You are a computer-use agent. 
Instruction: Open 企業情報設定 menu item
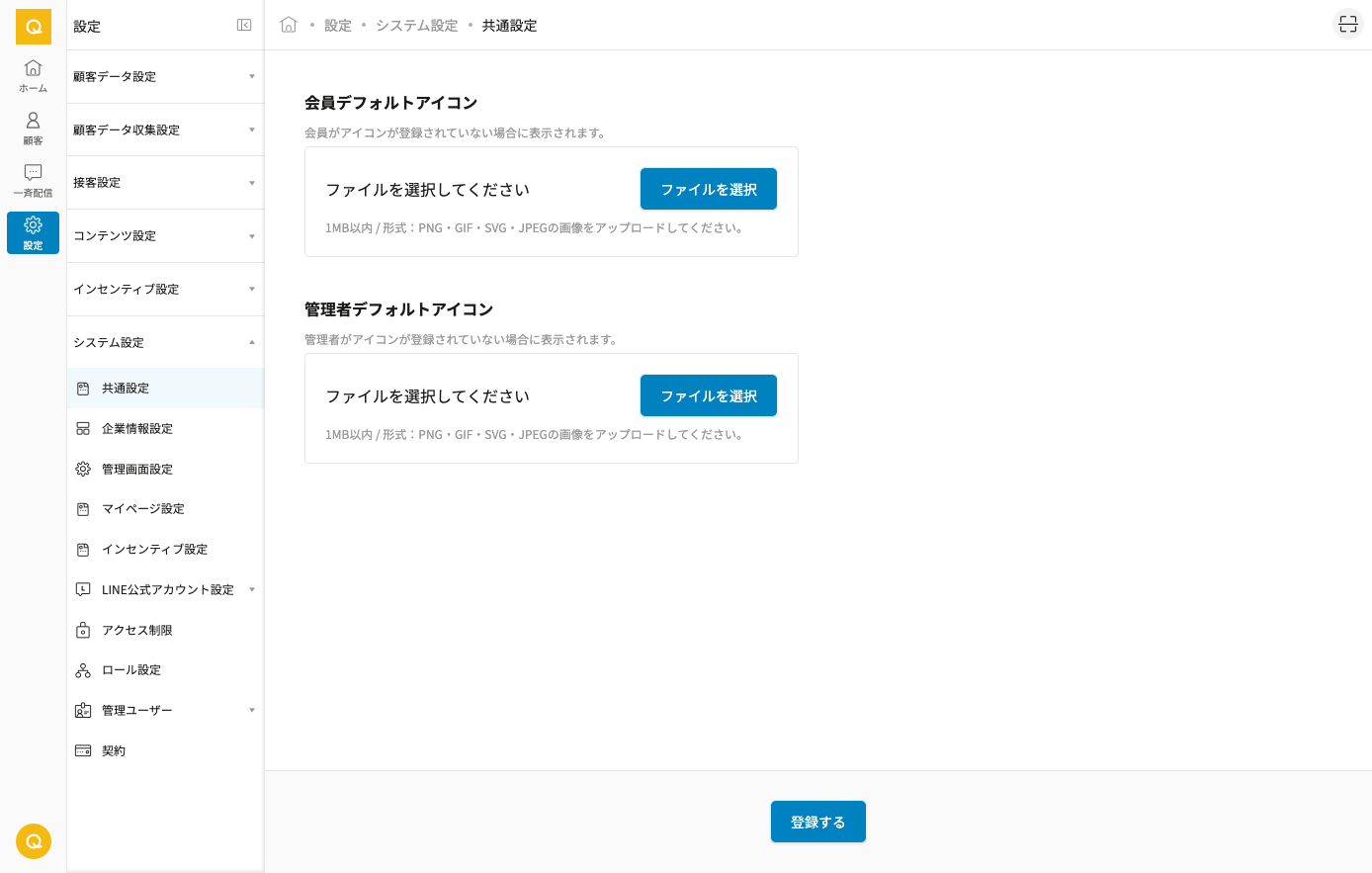[x=137, y=429]
